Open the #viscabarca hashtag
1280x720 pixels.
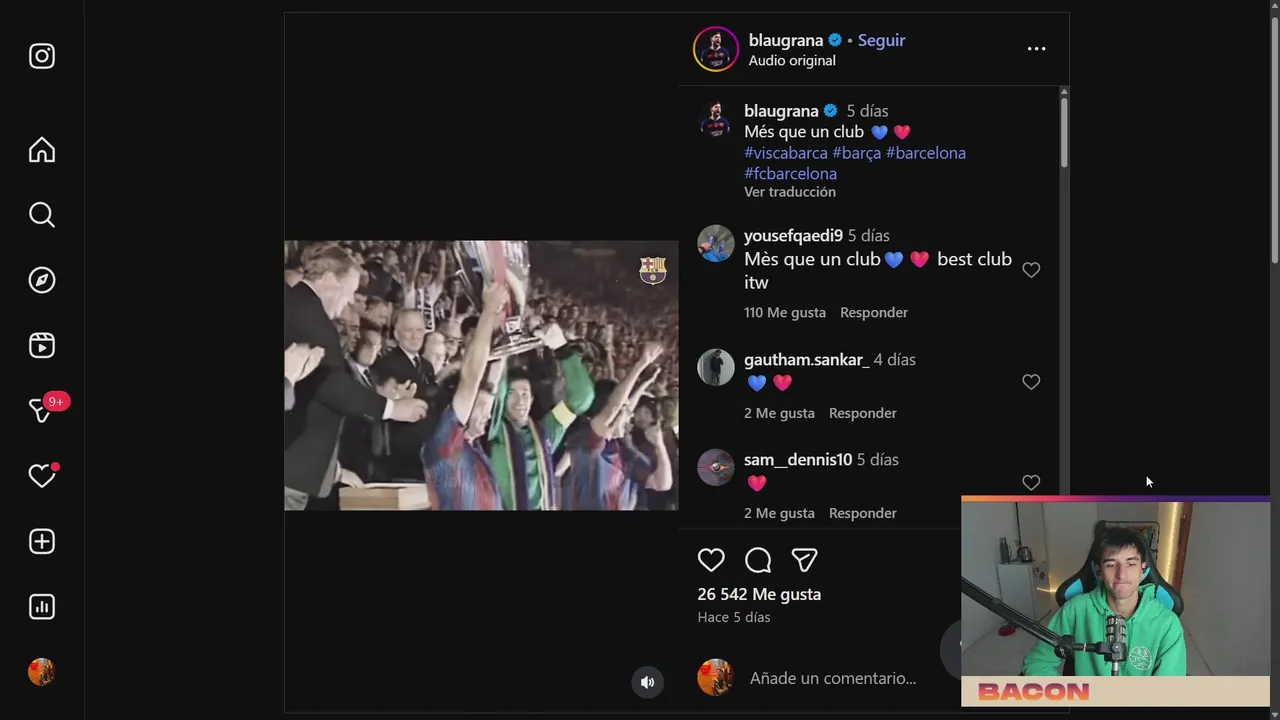(x=786, y=153)
